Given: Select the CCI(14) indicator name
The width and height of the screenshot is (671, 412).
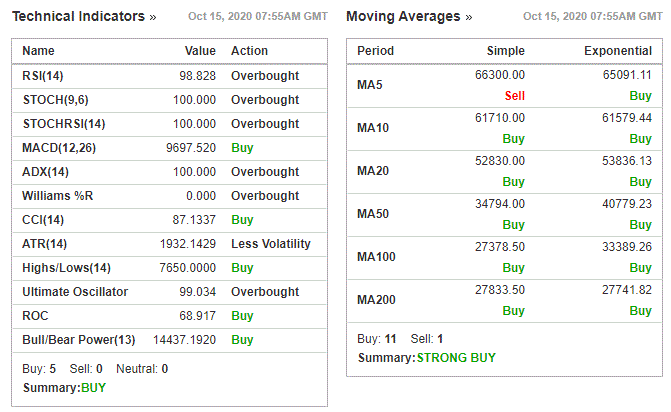Looking at the screenshot, I should pos(43,219).
